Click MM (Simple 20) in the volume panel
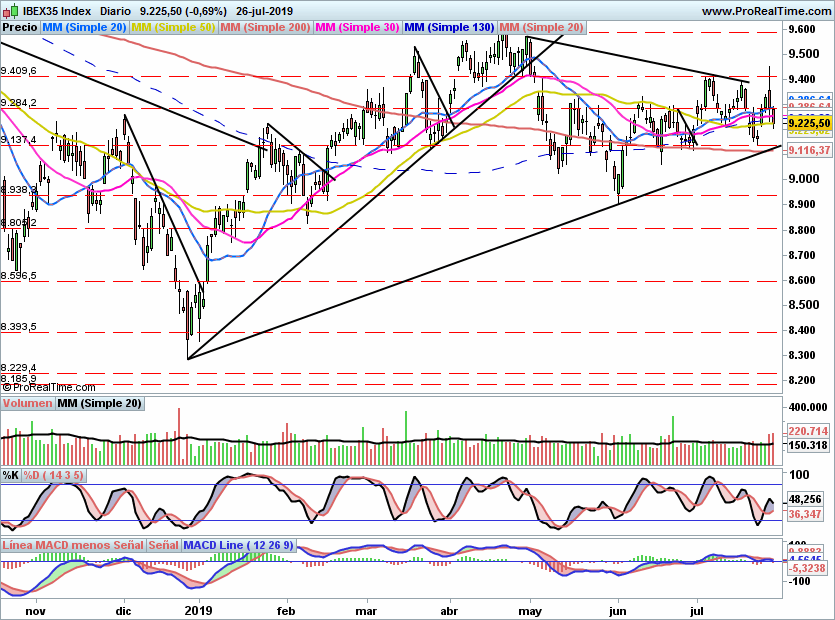The width and height of the screenshot is (835, 620). click(x=100, y=403)
